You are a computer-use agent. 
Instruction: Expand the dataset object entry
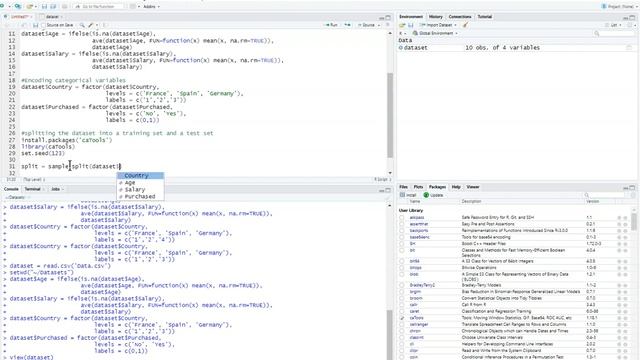pos(400,48)
